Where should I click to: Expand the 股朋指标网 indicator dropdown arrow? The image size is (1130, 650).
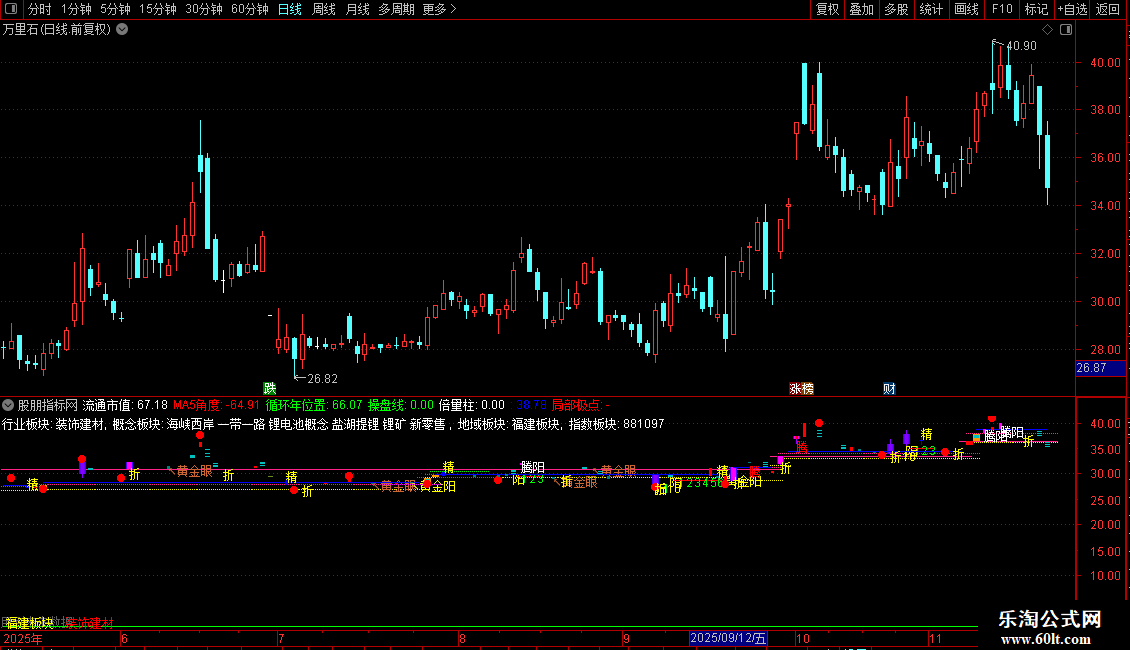pyautogui.click(x=8, y=405)
